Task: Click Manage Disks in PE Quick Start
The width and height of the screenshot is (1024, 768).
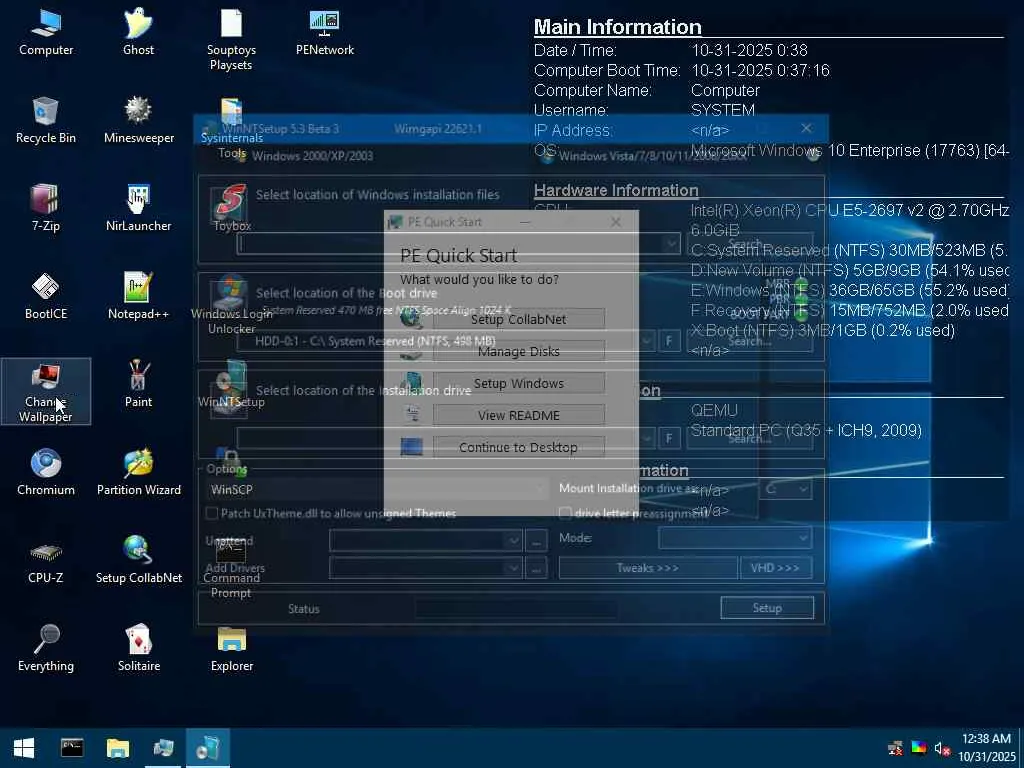Action: [x=519, y=351]
